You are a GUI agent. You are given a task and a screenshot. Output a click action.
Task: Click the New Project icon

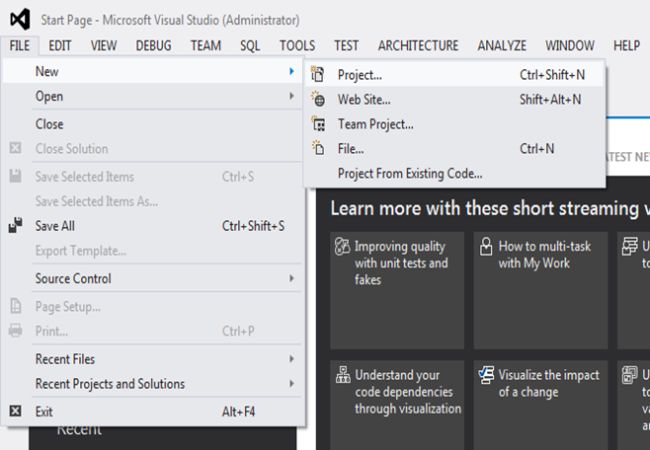318,74
